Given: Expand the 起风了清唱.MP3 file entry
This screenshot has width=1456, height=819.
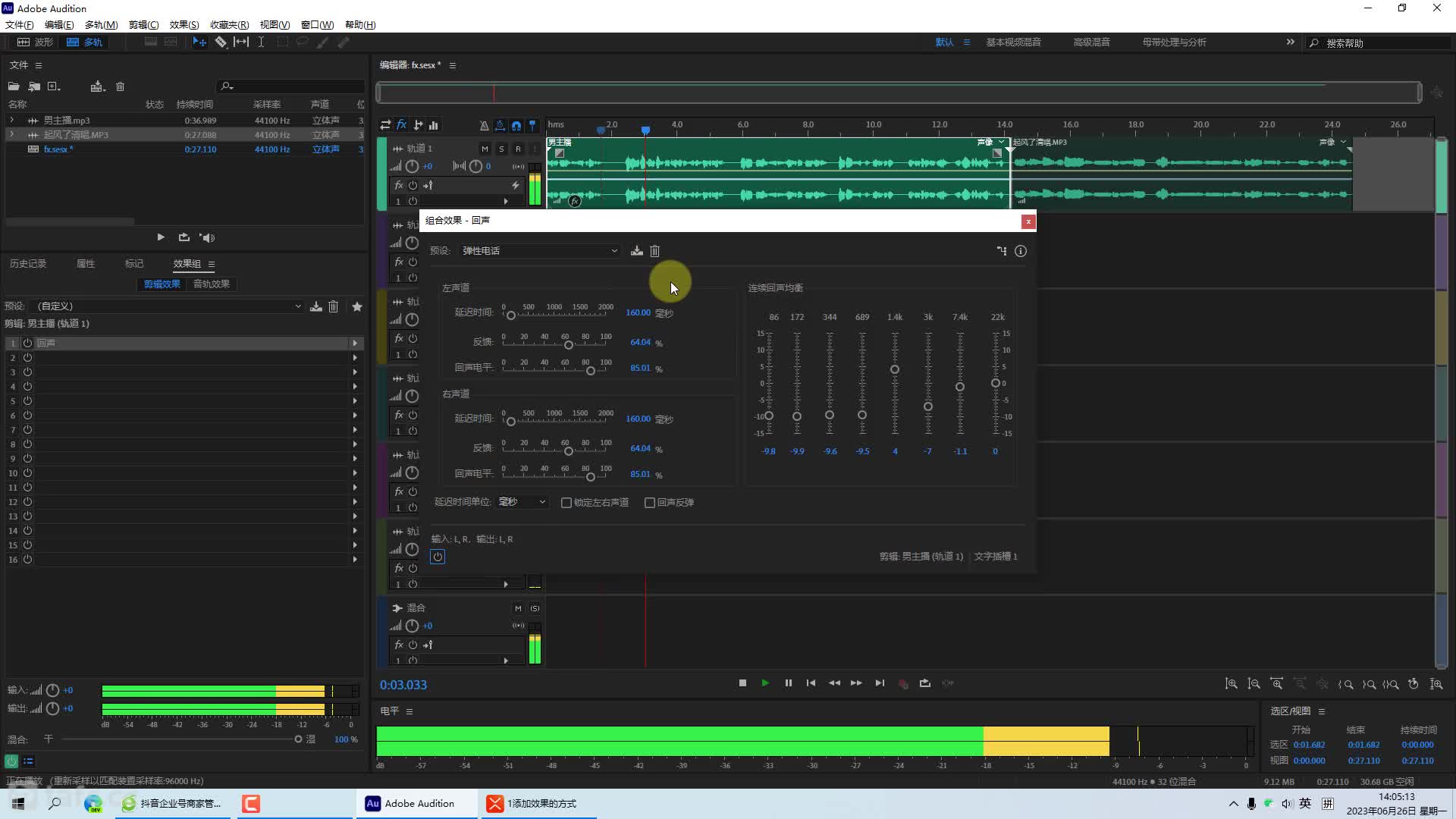Looking at the screenshot, I should (11, 135).
